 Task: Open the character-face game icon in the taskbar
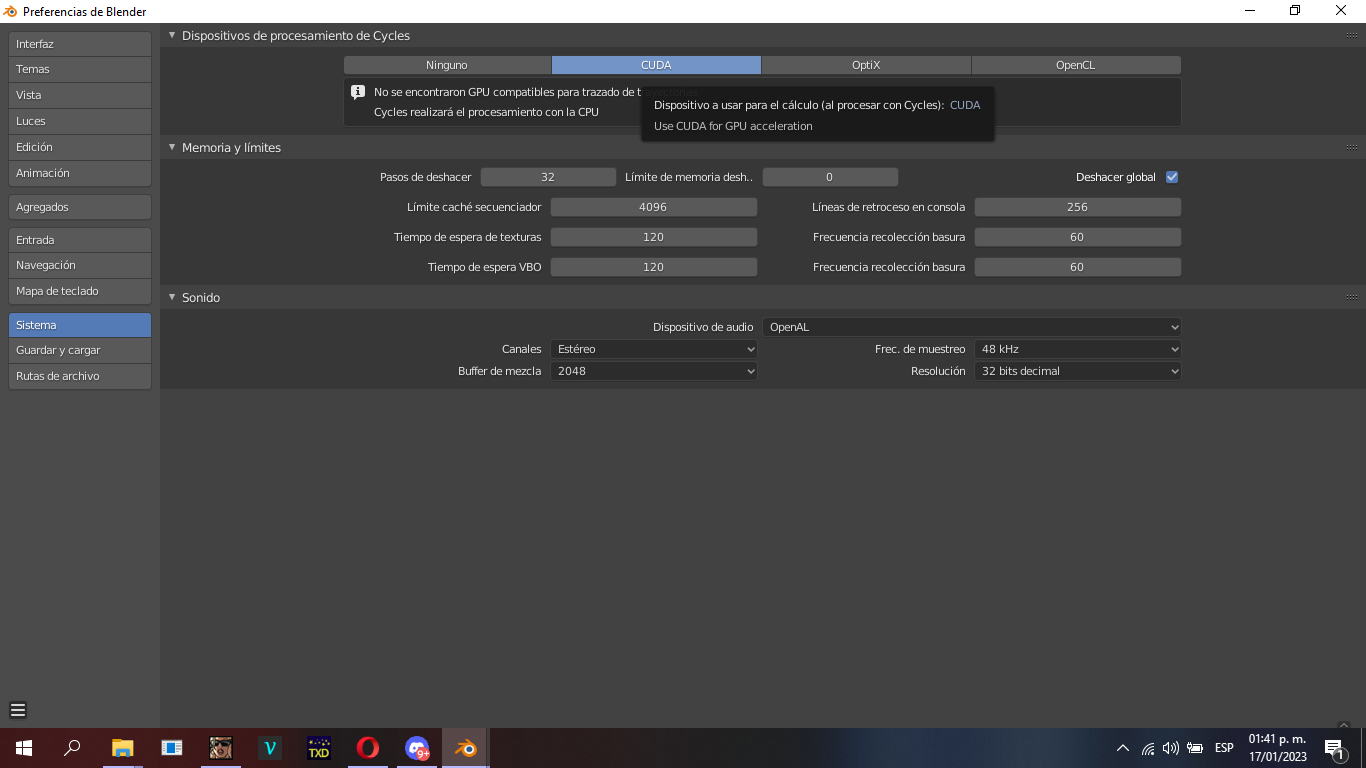[221, 748]
